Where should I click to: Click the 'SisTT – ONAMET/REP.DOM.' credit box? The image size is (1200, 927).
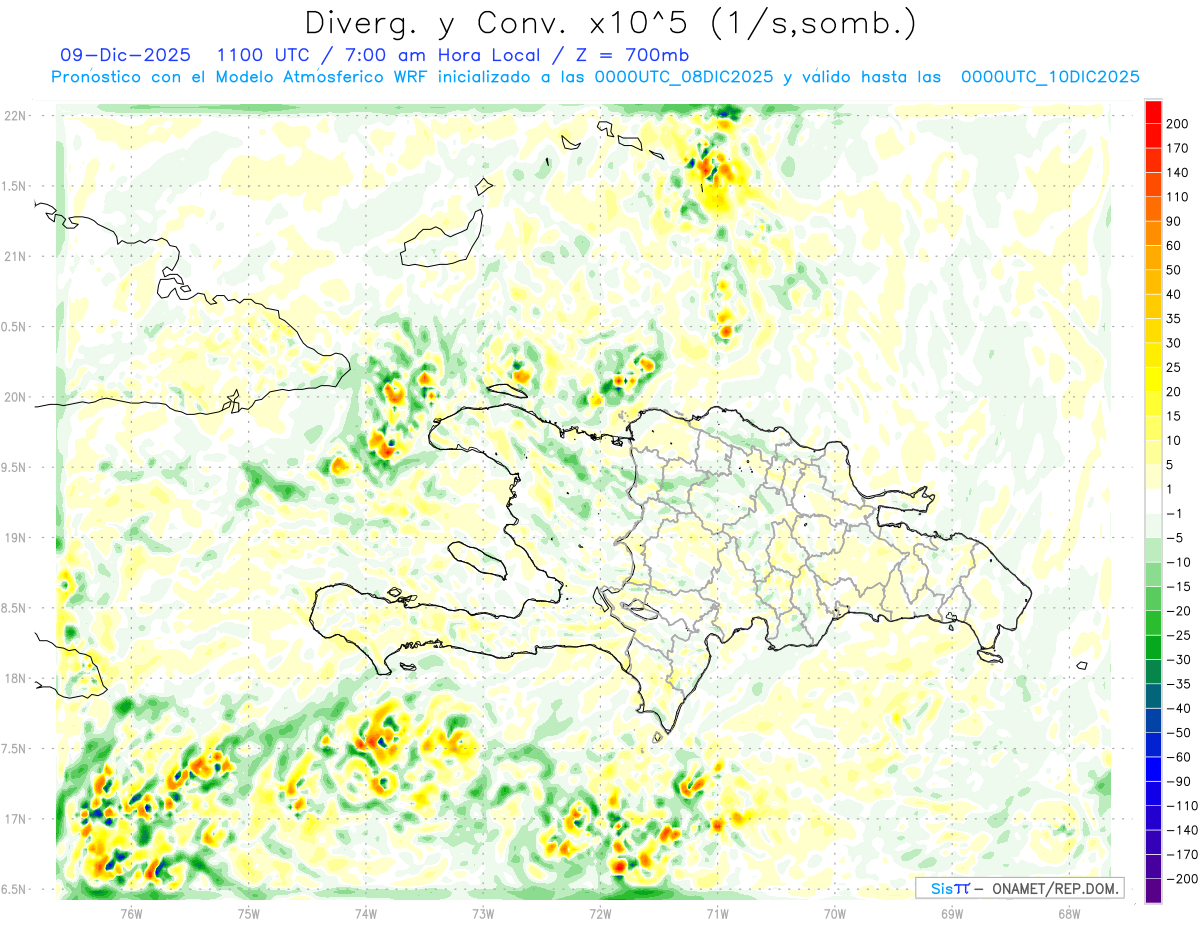tap(1020, 888)
